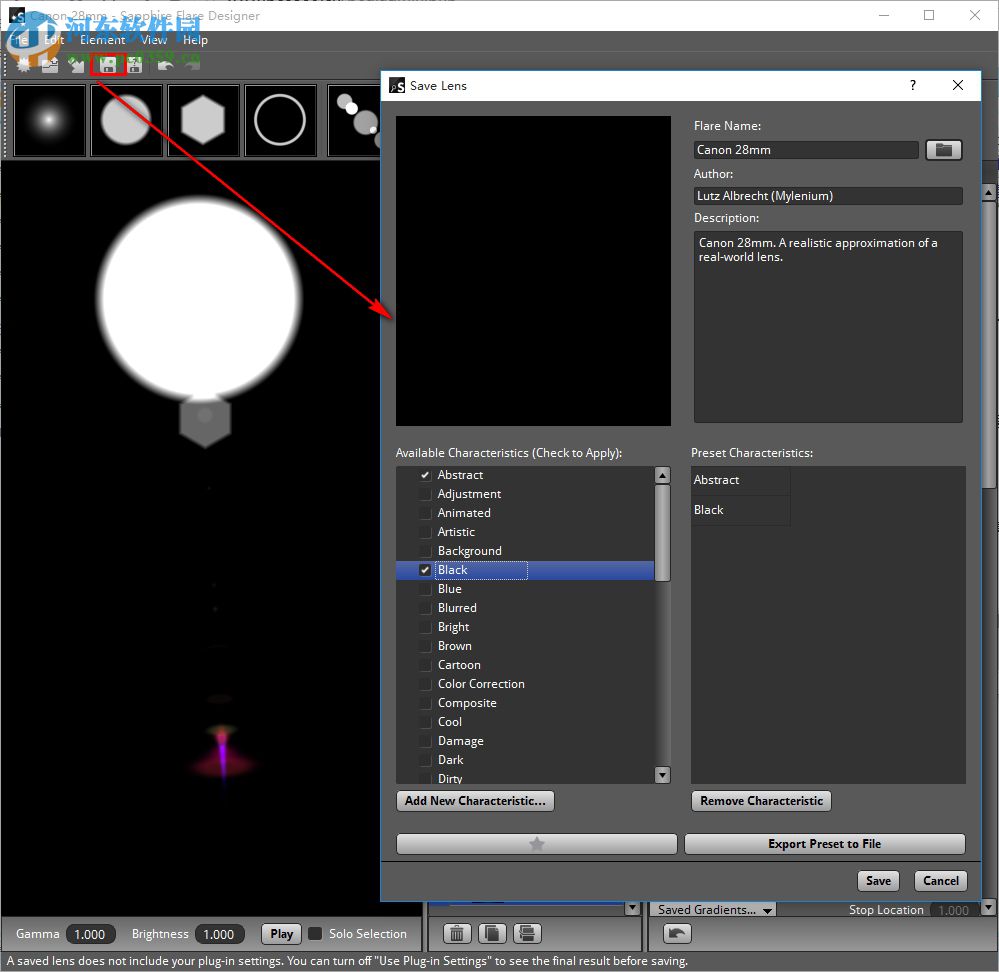Check the Adjustment characteristic checkbox
Screen dimensions: 999x972
(425, 494)
